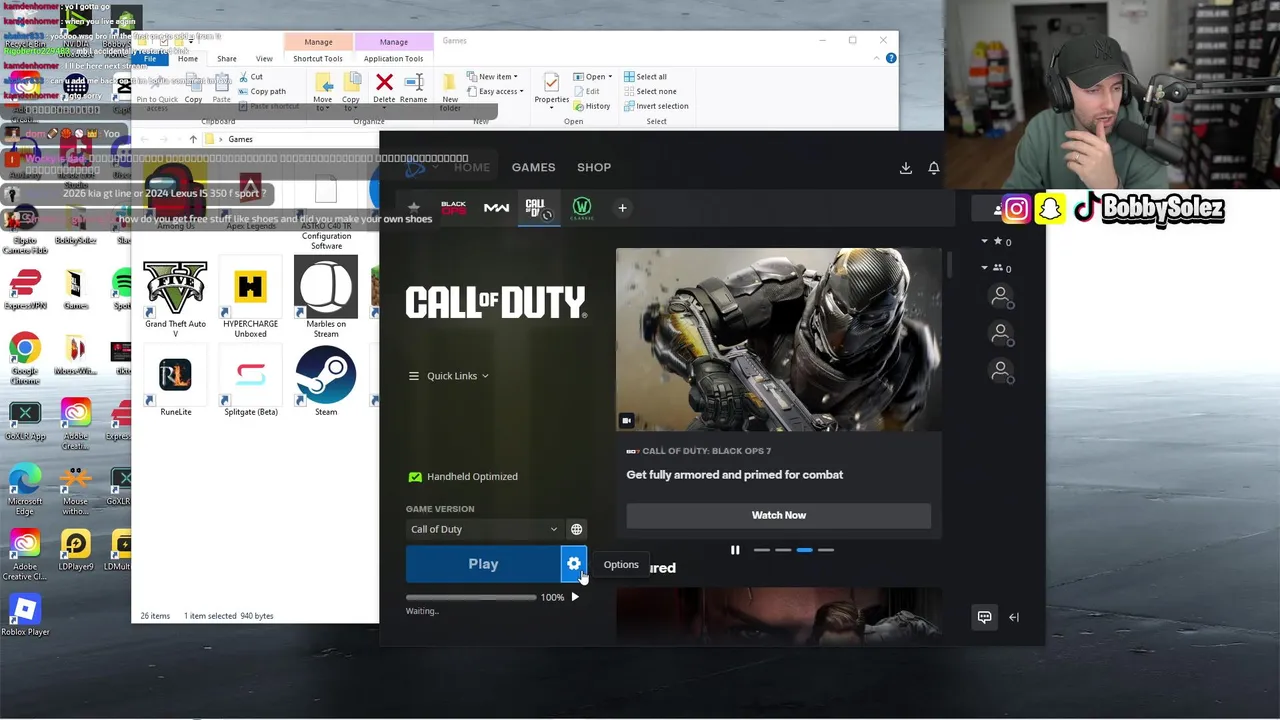Select HYPERCHARGE Unboxed shortcut

pos(250,298)
